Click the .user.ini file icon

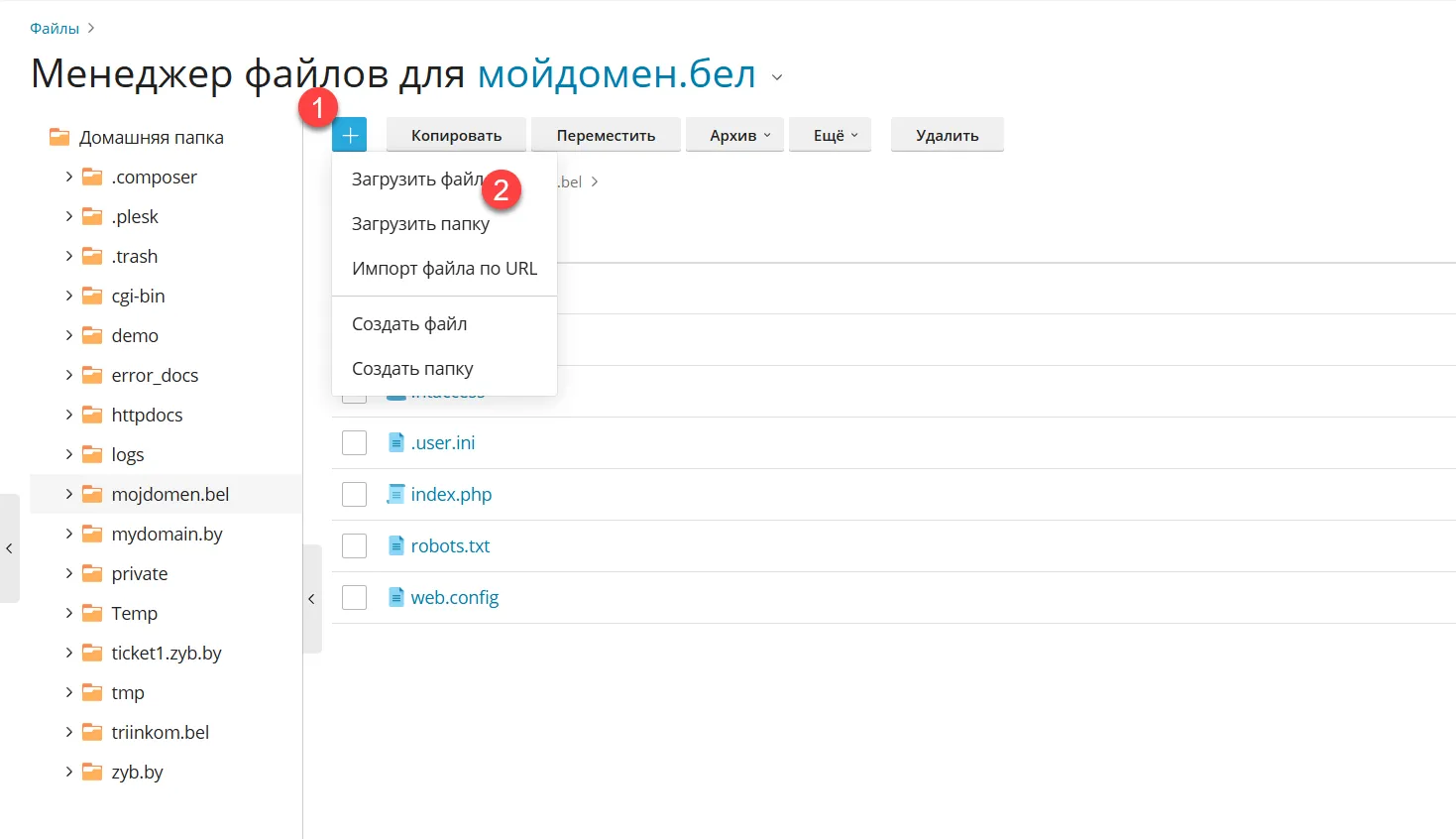point(395,442)
